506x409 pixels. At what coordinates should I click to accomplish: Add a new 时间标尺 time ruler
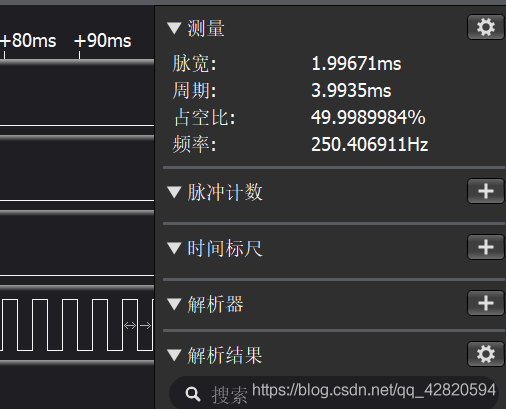click(x=486, y=247)
